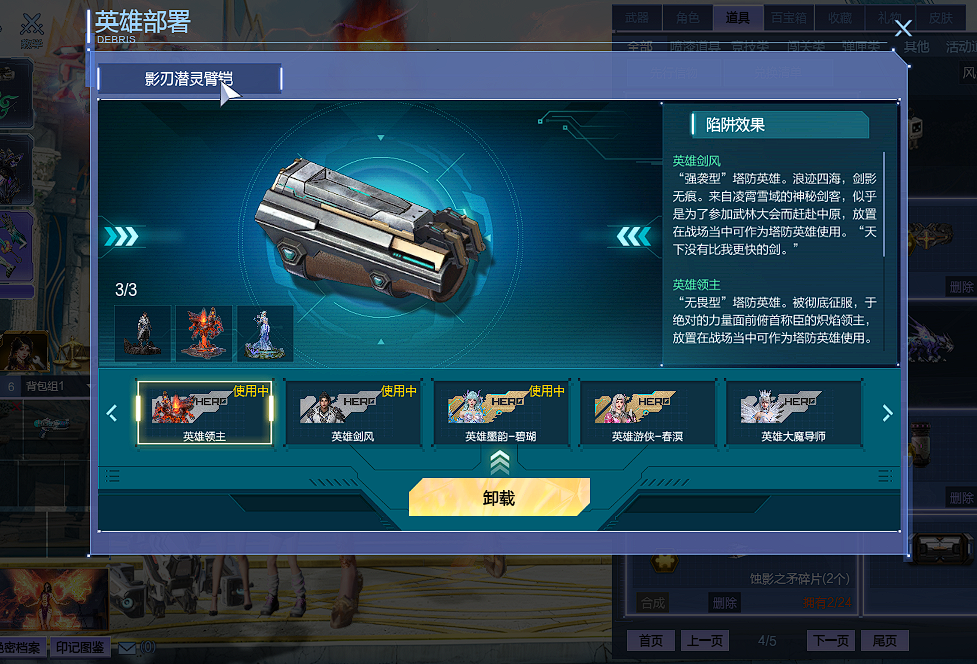Click the 卸载 unload button

(x=499, y=498)
